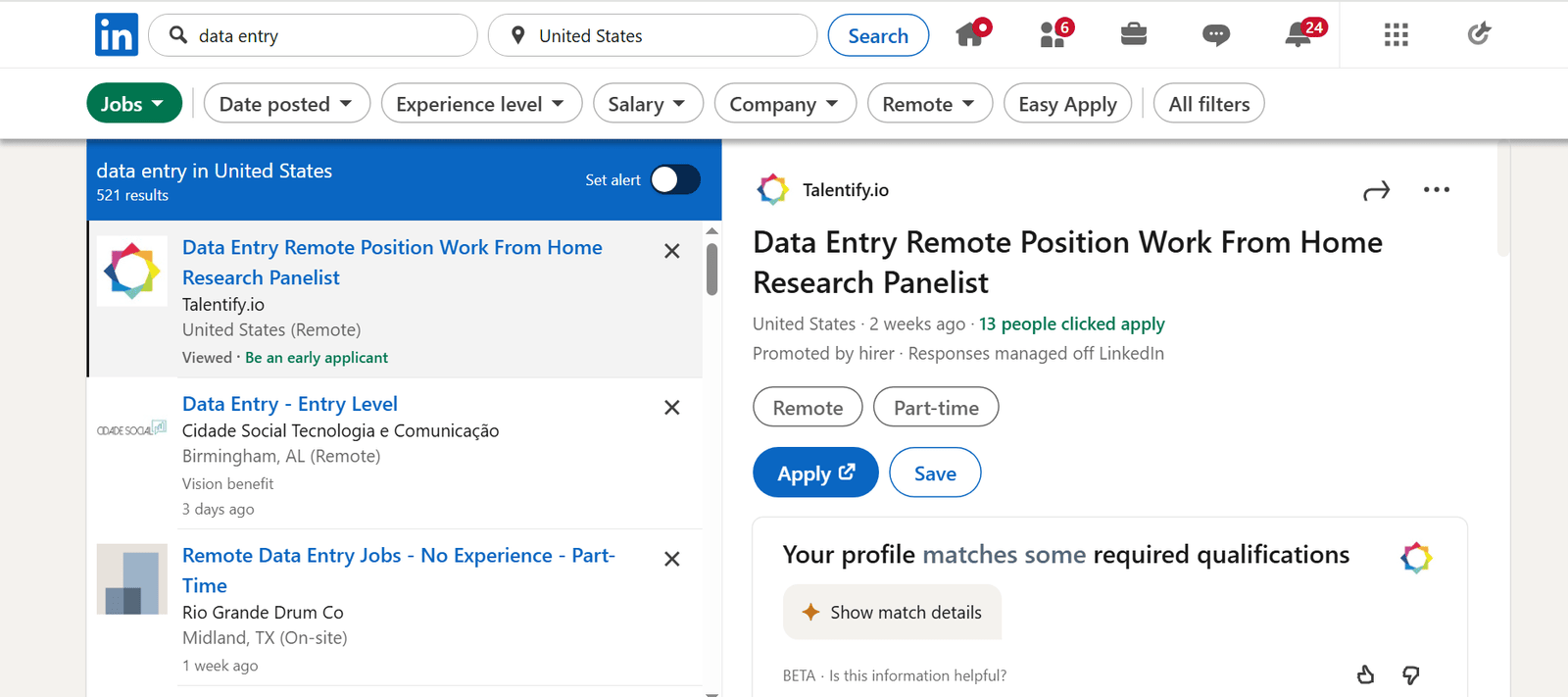Click the Remote tag pill
1568x697 pixels.
808,407
